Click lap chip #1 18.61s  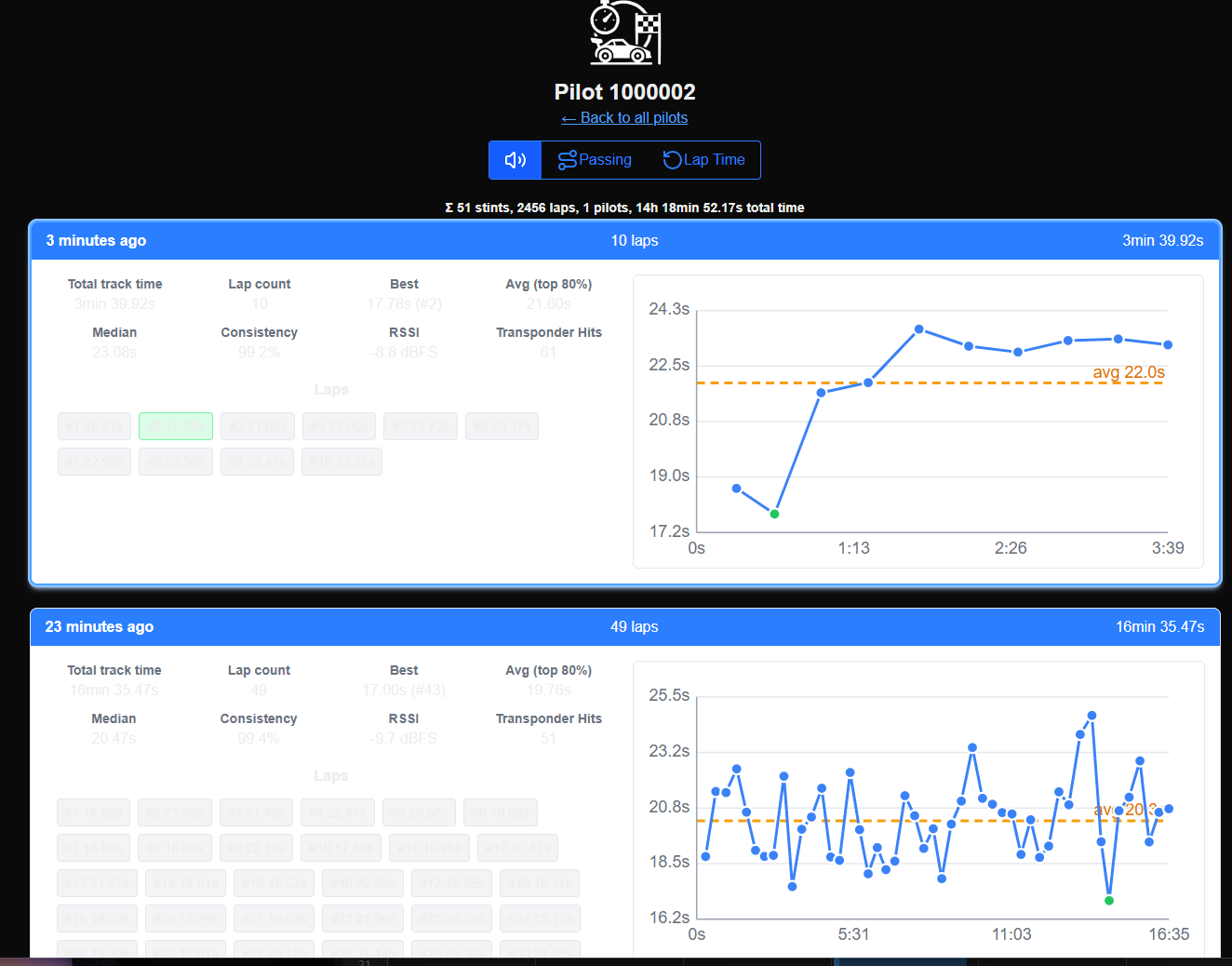(94, 426)
